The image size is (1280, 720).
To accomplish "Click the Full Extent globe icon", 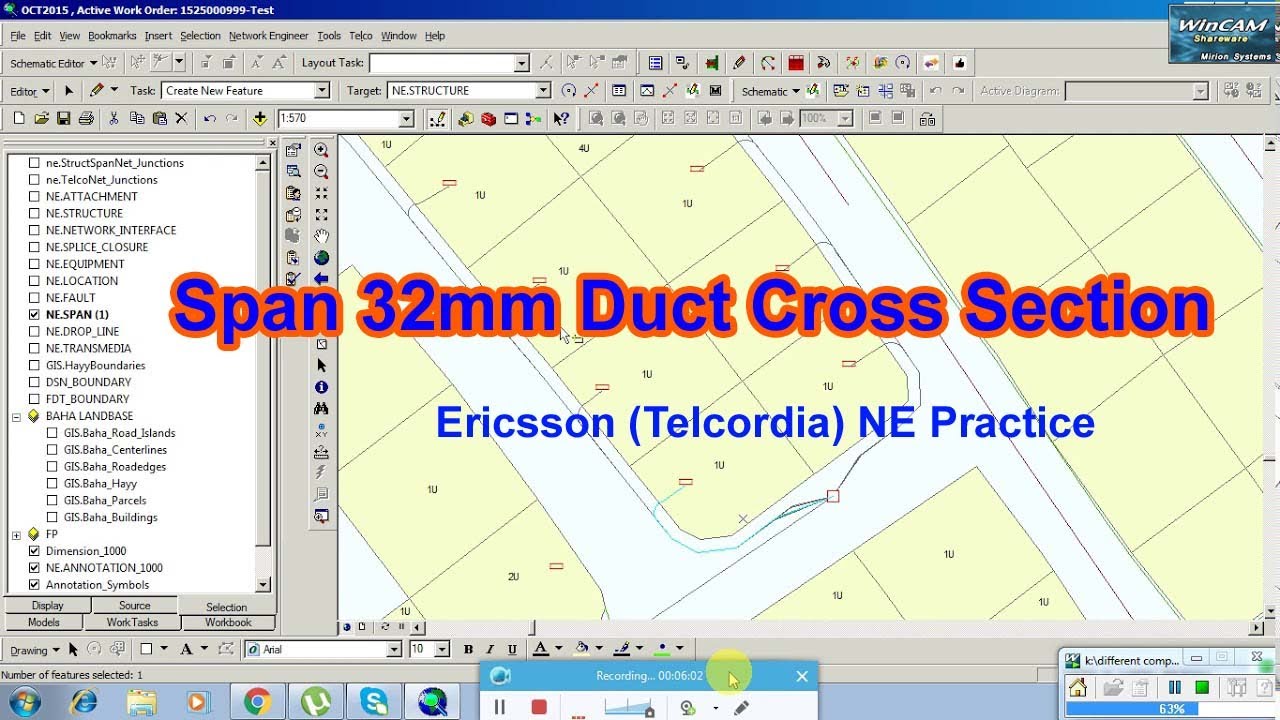I will 321,258.
